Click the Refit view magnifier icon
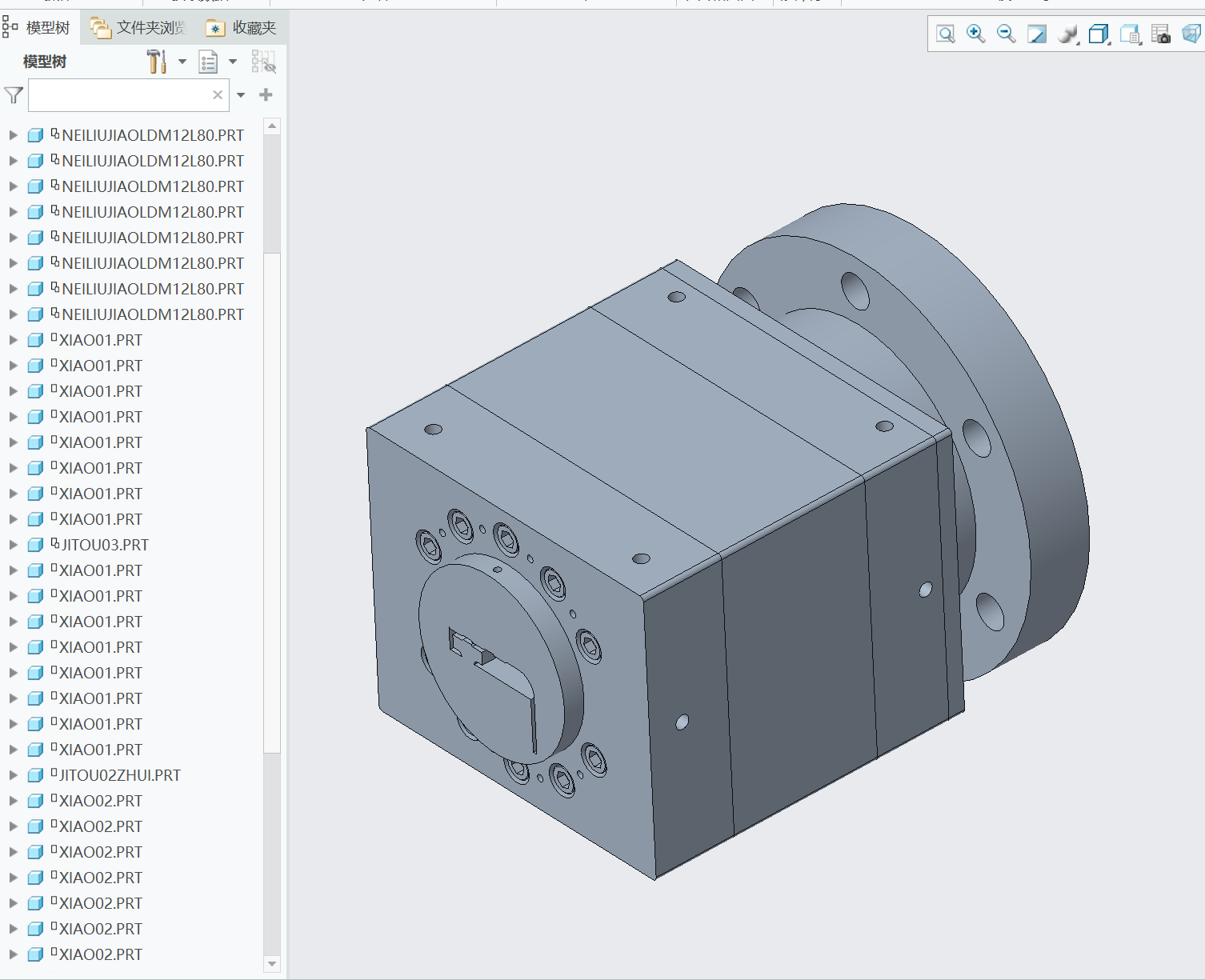Screen dimensions: 1205x980 945,34
